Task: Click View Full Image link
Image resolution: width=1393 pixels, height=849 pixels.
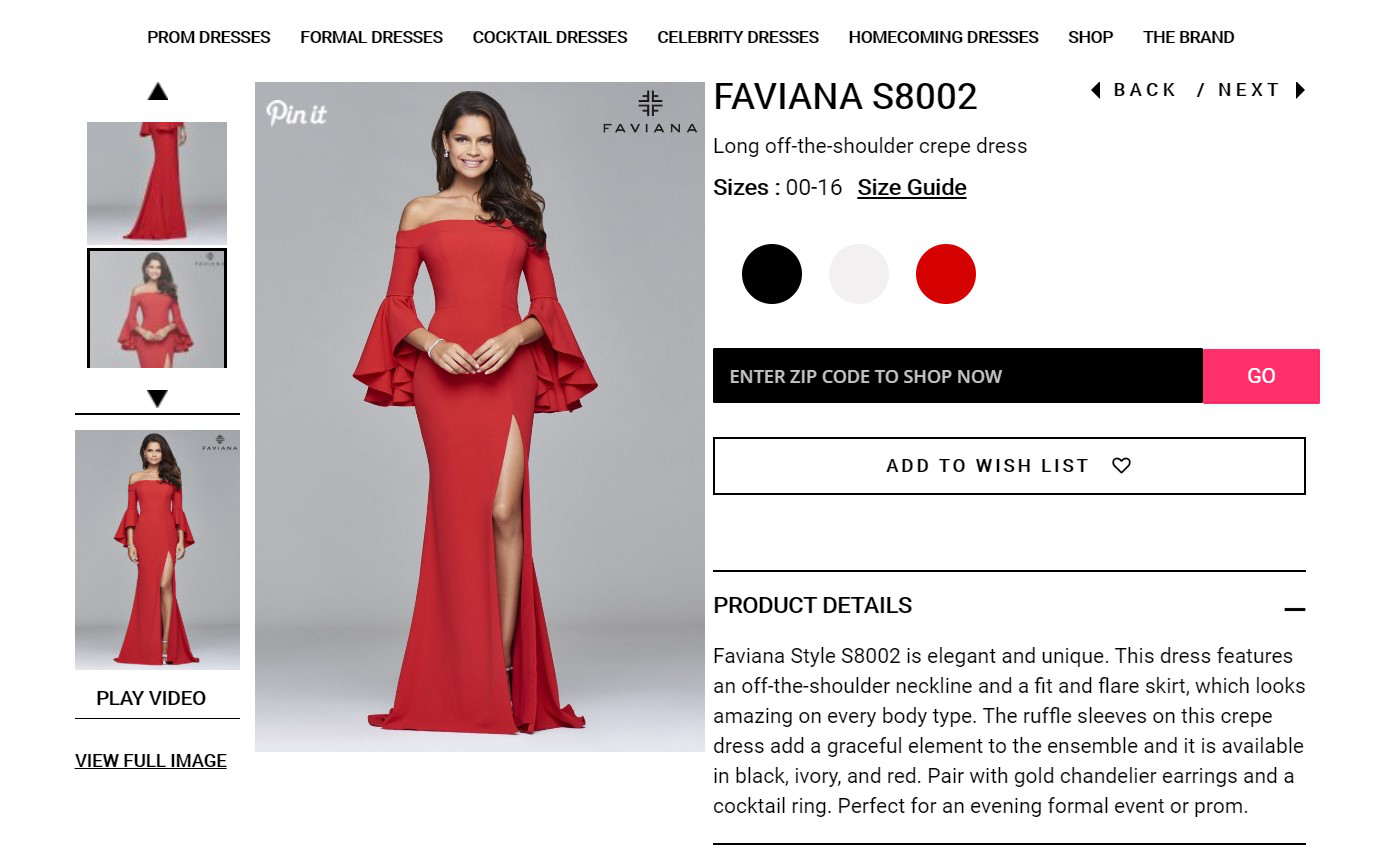Action: click(x=151, y=761)
